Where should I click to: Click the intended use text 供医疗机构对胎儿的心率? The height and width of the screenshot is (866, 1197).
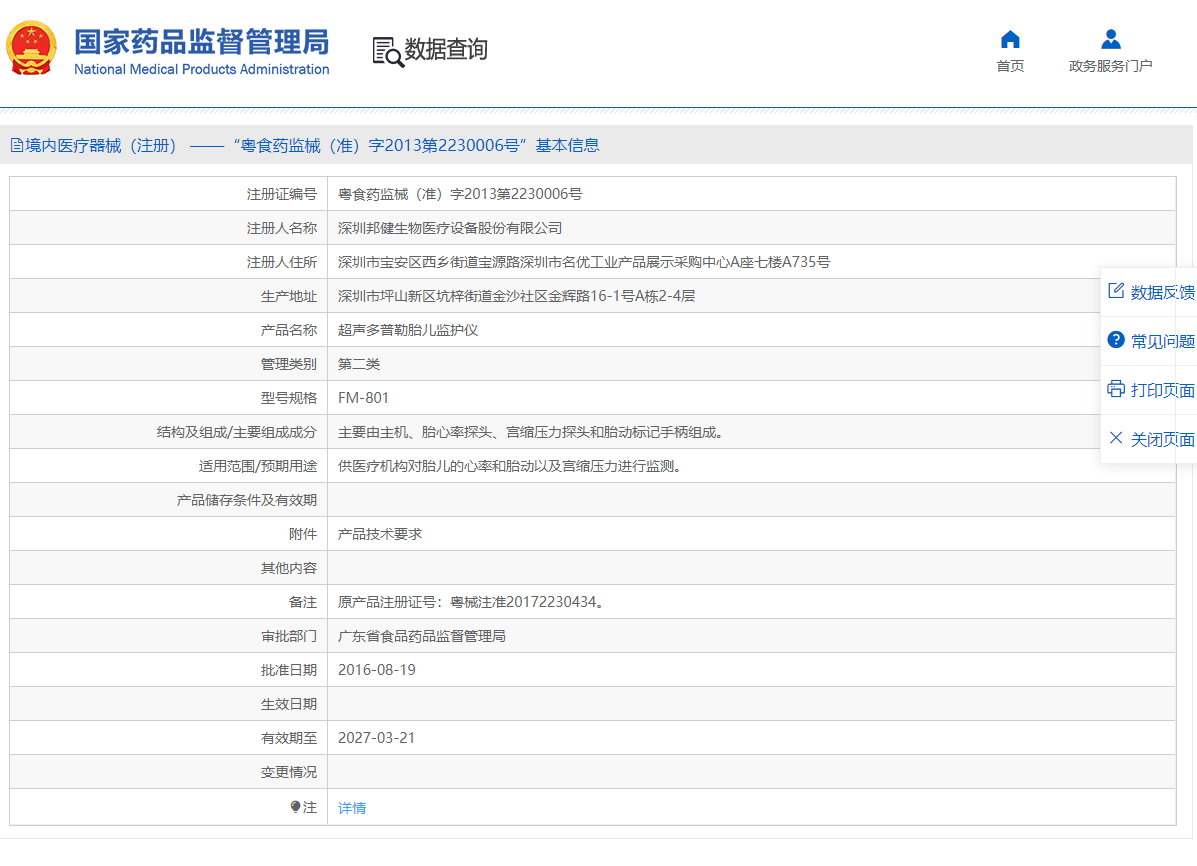[509, 466]
